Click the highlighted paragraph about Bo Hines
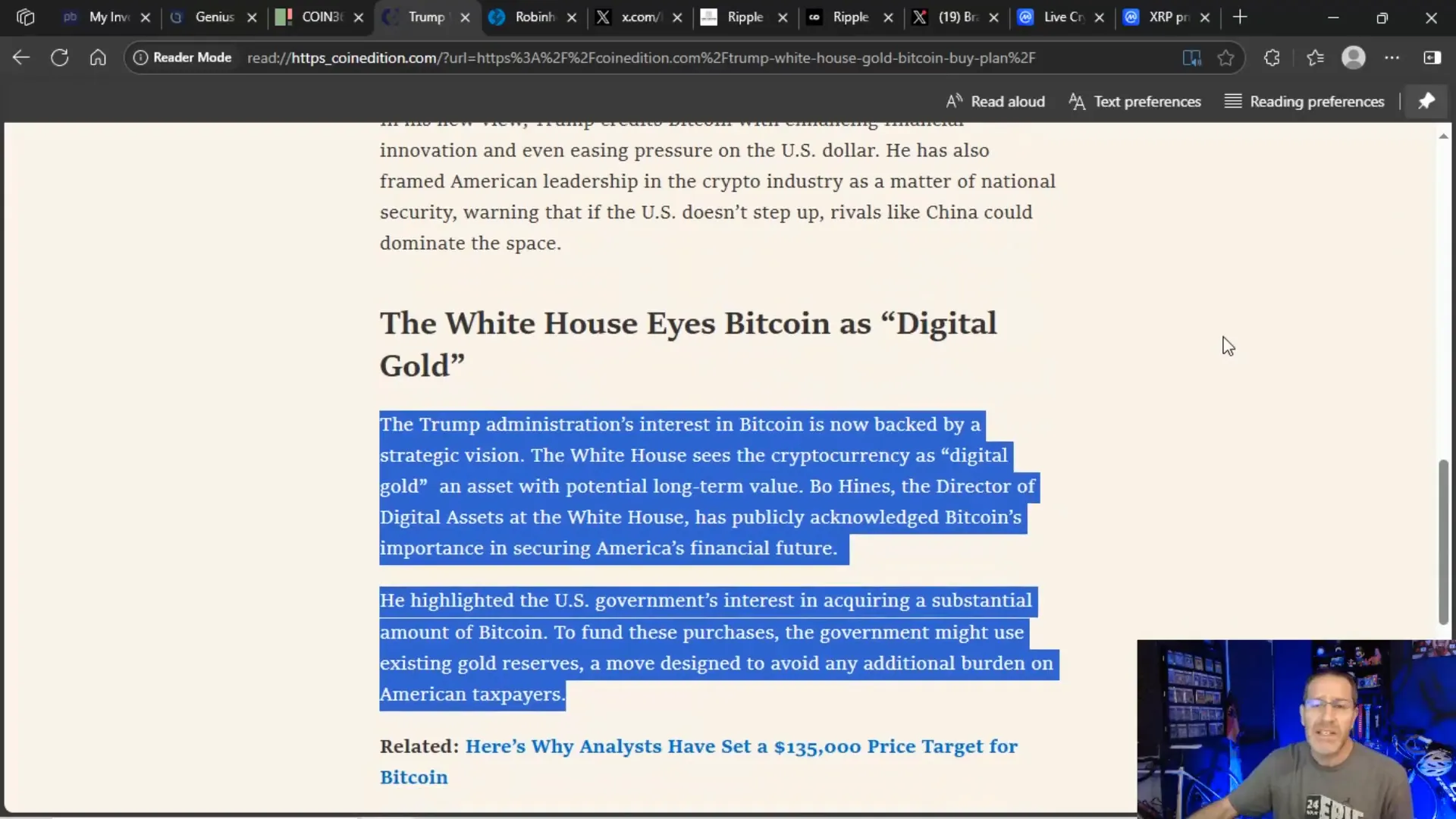The image size is (1456, 819). click(x=708, y=486)
